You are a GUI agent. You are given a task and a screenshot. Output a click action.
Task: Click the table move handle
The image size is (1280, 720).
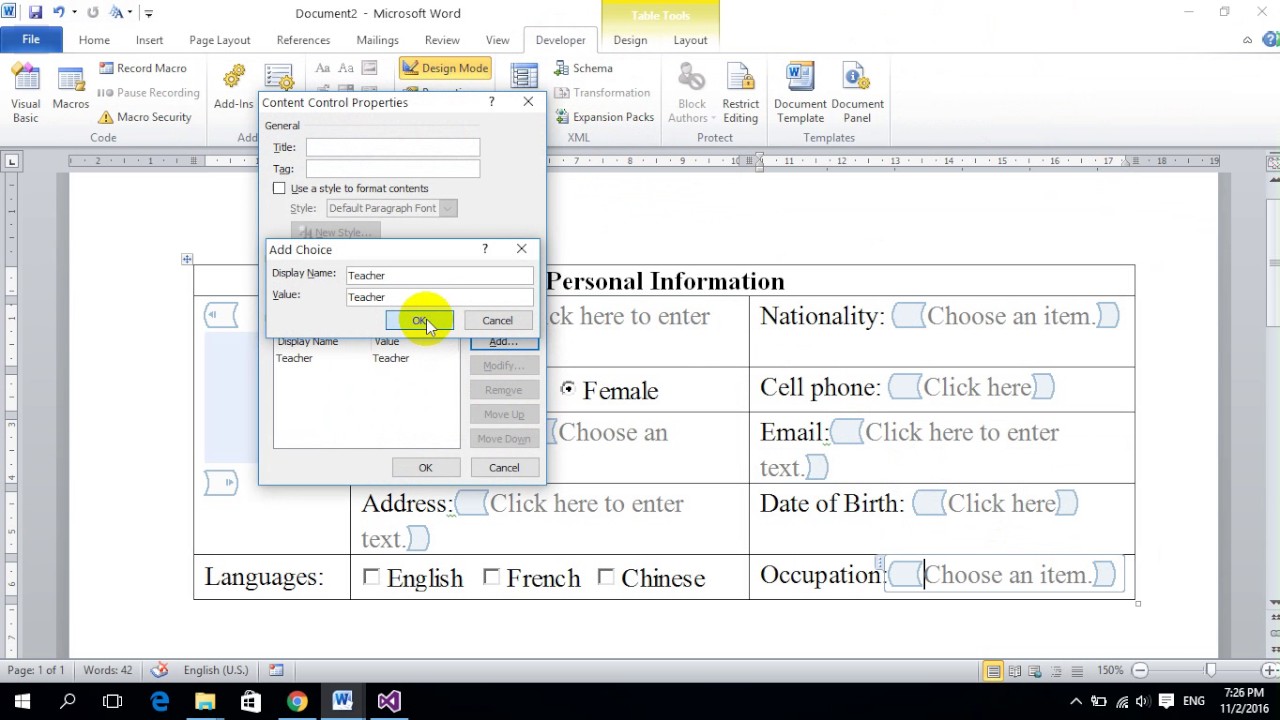[x=187, y=259]
